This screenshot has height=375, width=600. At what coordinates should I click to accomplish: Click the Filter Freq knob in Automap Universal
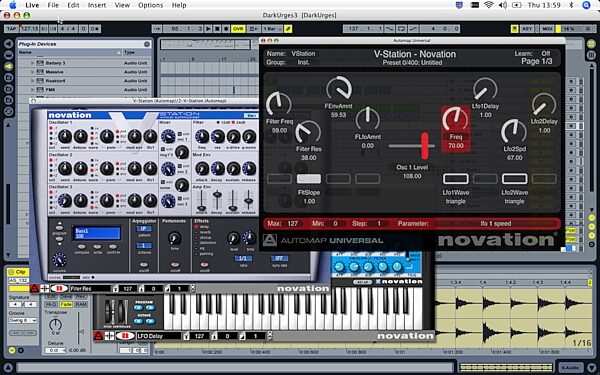(279, 103)
